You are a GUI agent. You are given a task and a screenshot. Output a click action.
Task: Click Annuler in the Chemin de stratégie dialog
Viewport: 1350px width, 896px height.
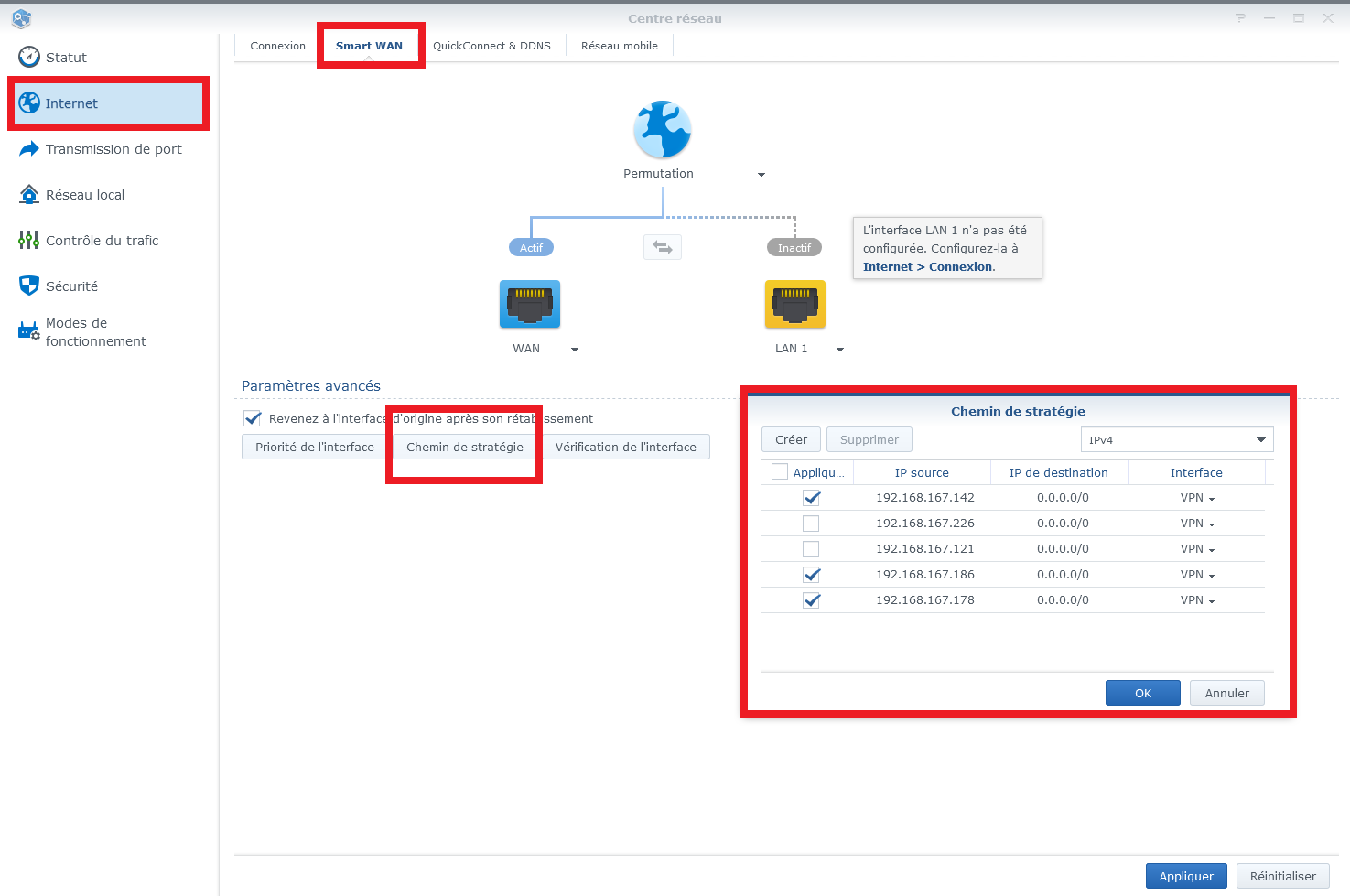(1226, 694)
